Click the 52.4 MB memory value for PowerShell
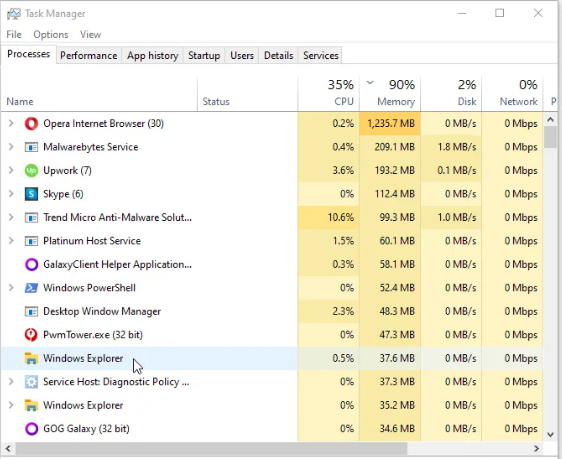The image size is (562, 459). point(397,288)
